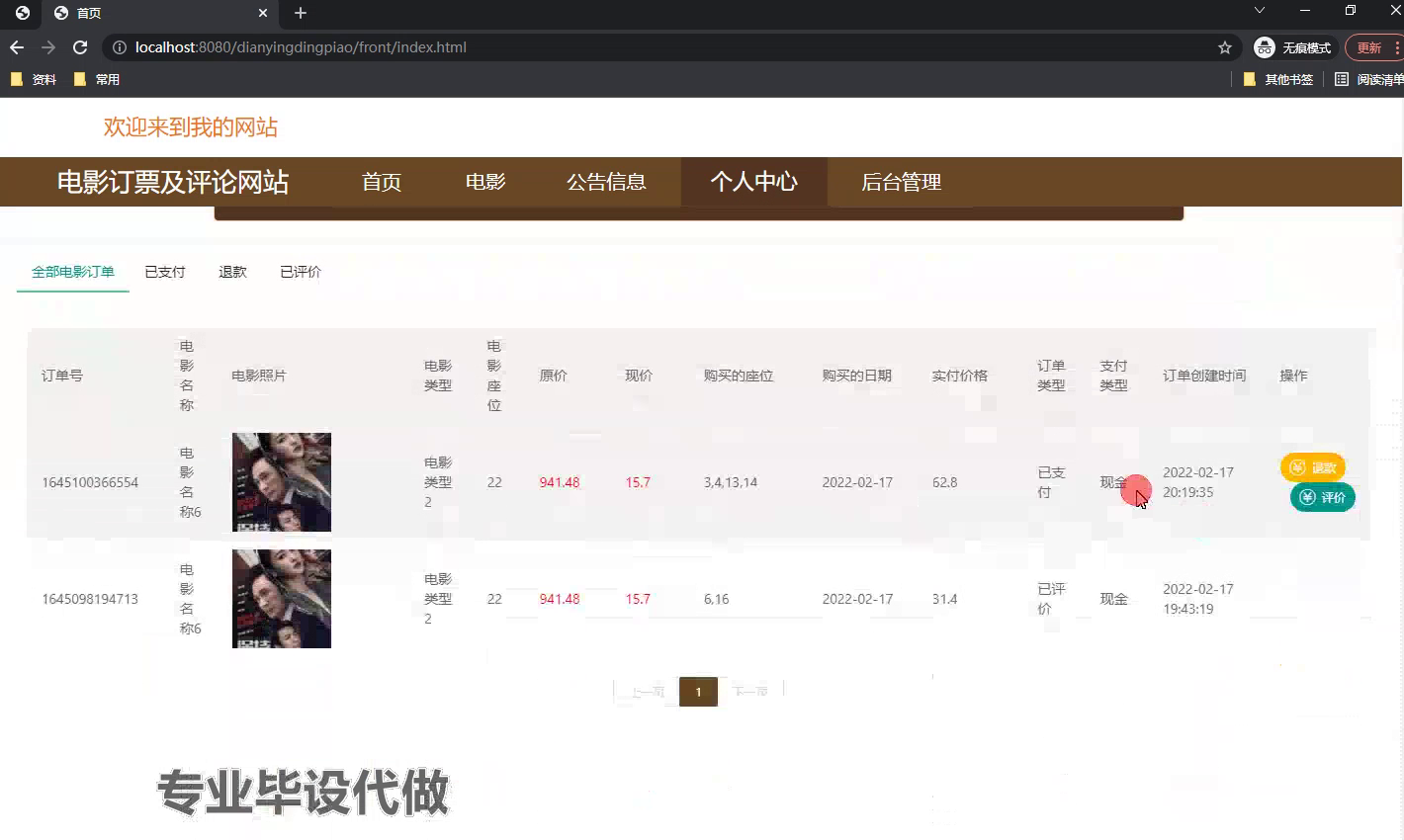Click 已支付 order status in first row

(x=1051, y=482)
